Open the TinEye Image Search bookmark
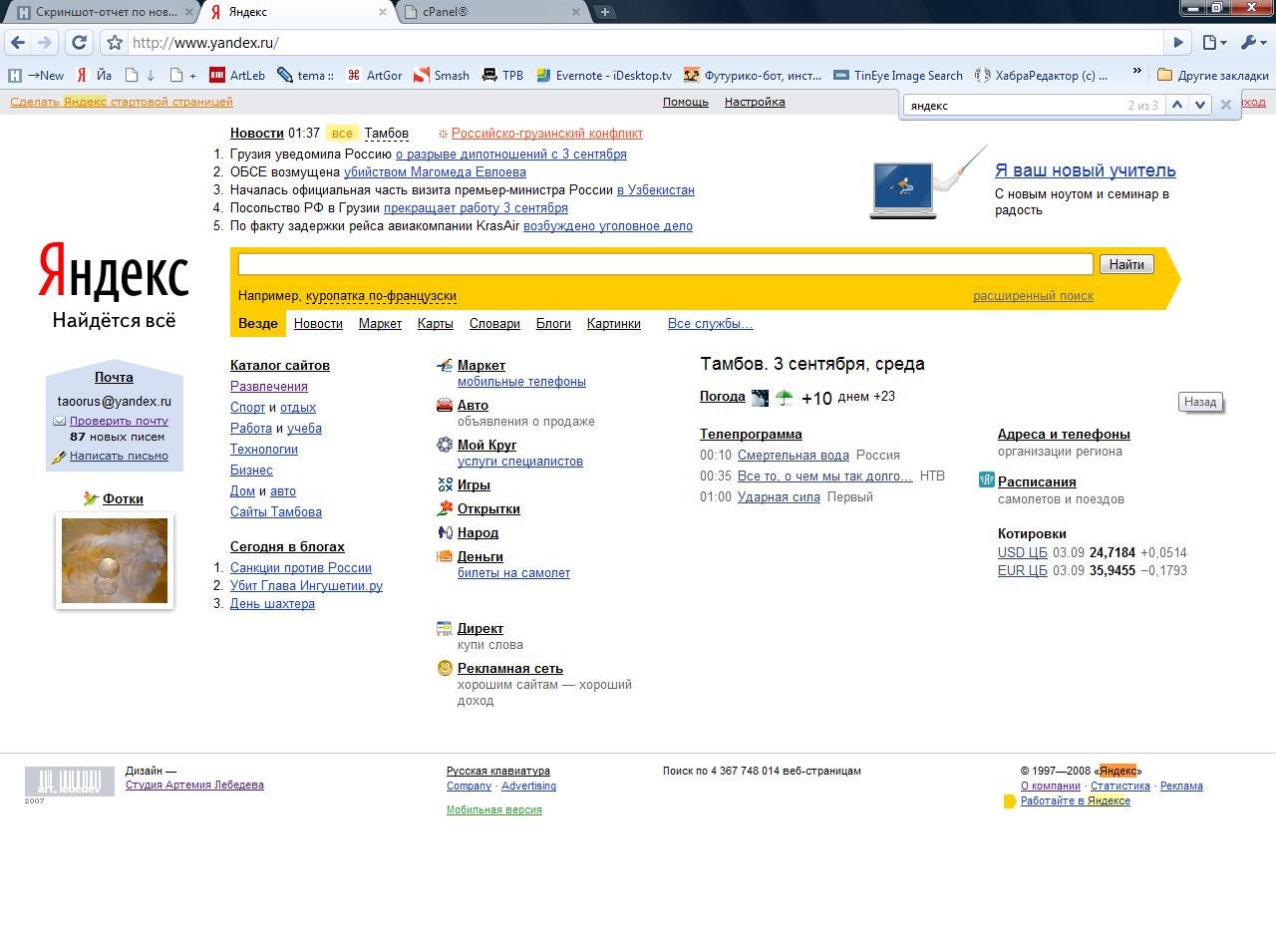 pos(898,75)
